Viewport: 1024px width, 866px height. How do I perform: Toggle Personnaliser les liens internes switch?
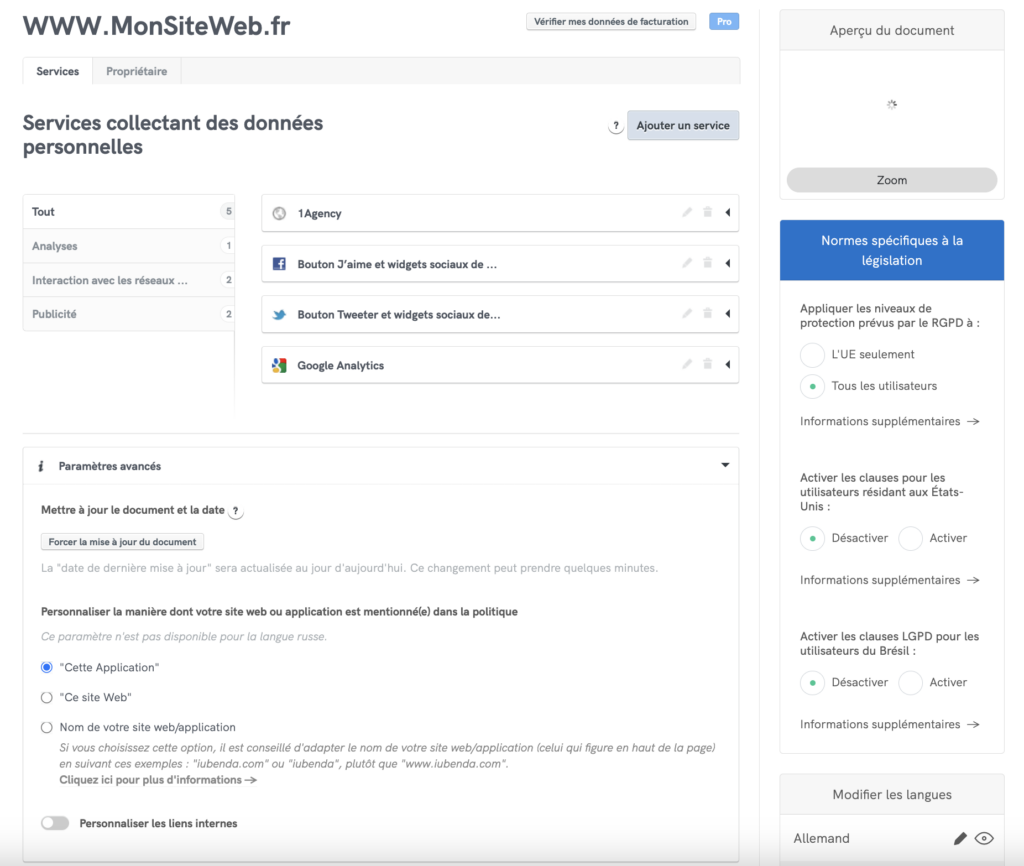pos(55,823)
